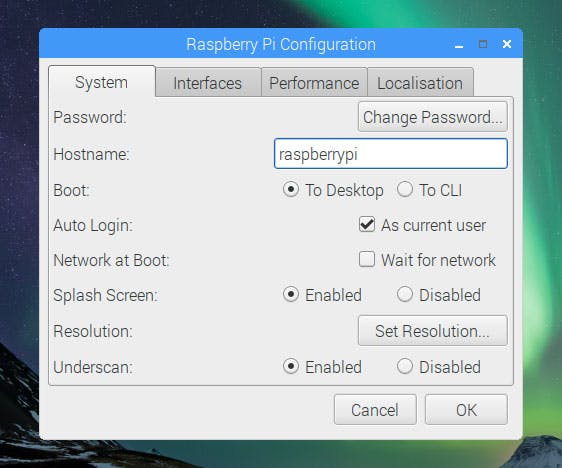Click into the Hostname text field

click(x=391, y=154)
